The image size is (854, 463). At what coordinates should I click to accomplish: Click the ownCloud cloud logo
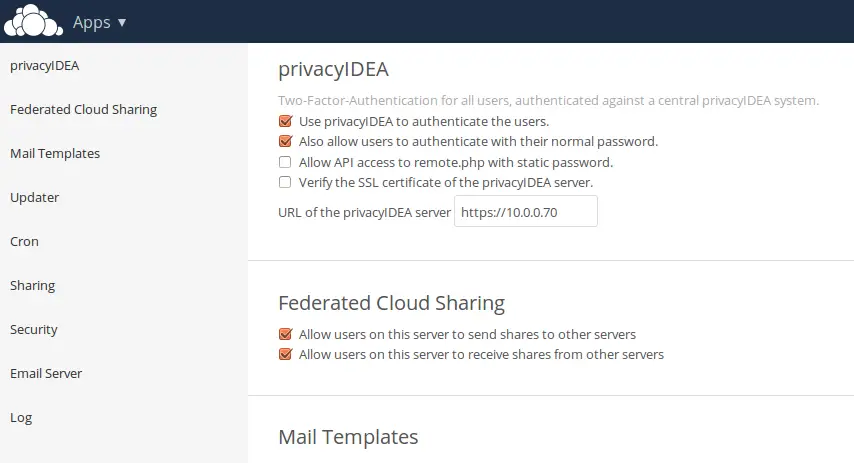pos(33,21)
